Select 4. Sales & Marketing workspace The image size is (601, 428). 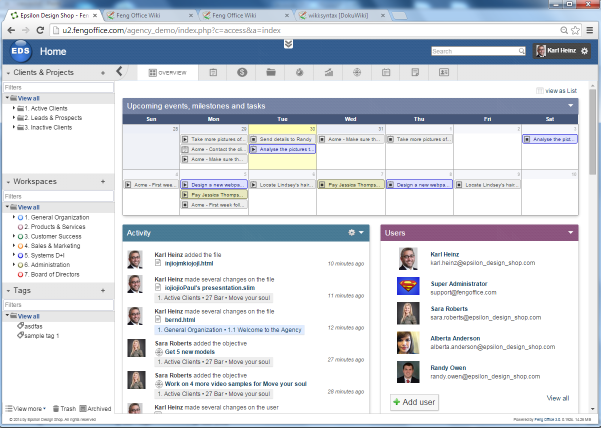60,244
